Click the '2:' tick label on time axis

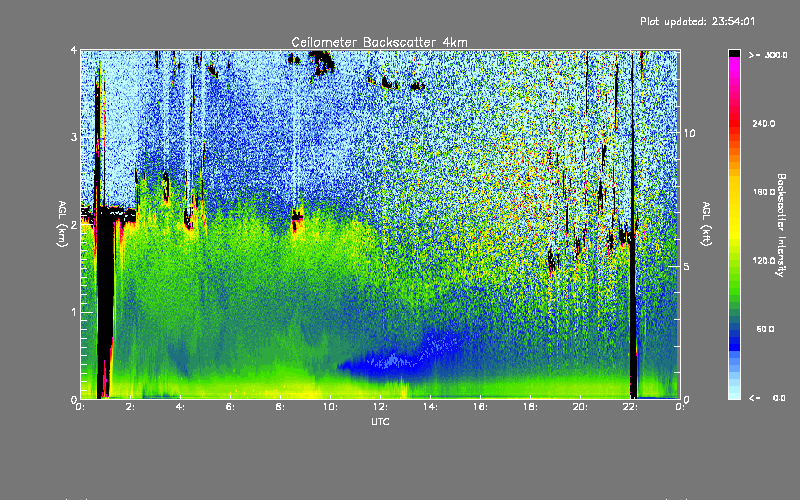(130, 407)
